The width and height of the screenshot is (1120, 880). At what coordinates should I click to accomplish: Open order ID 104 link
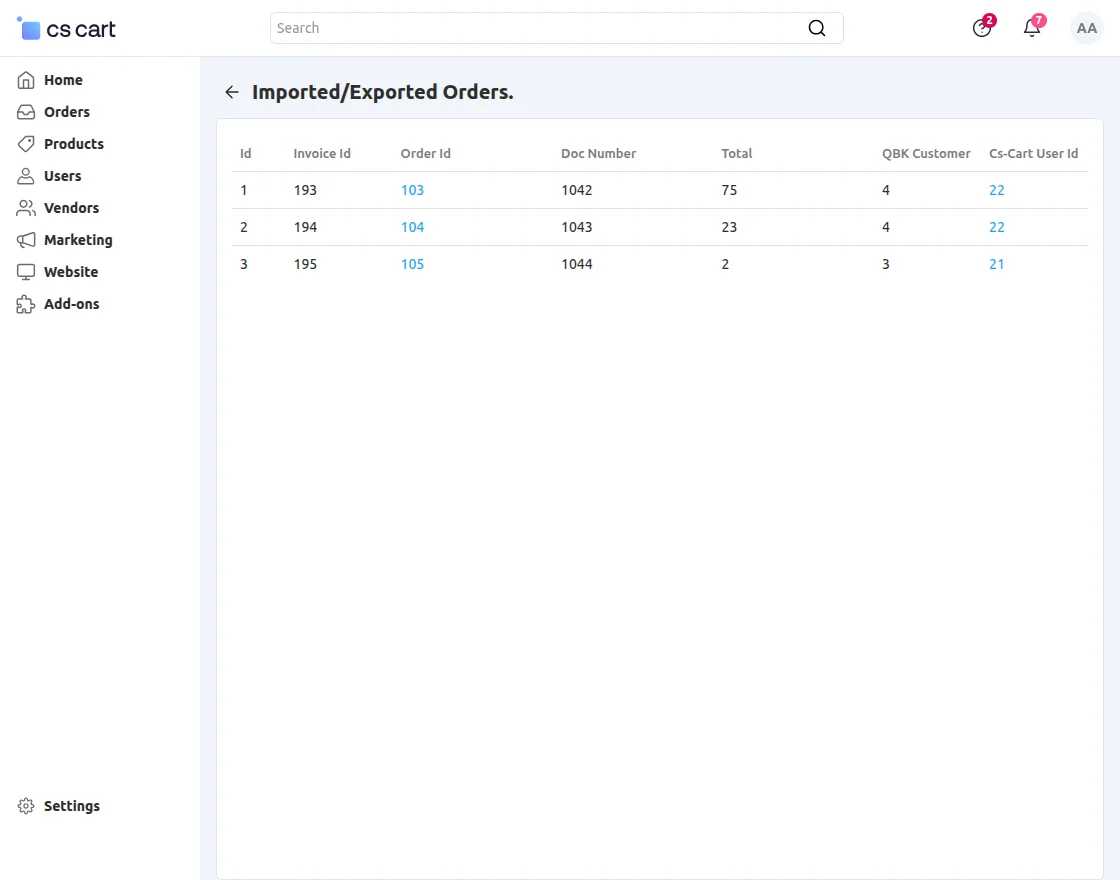412,227
